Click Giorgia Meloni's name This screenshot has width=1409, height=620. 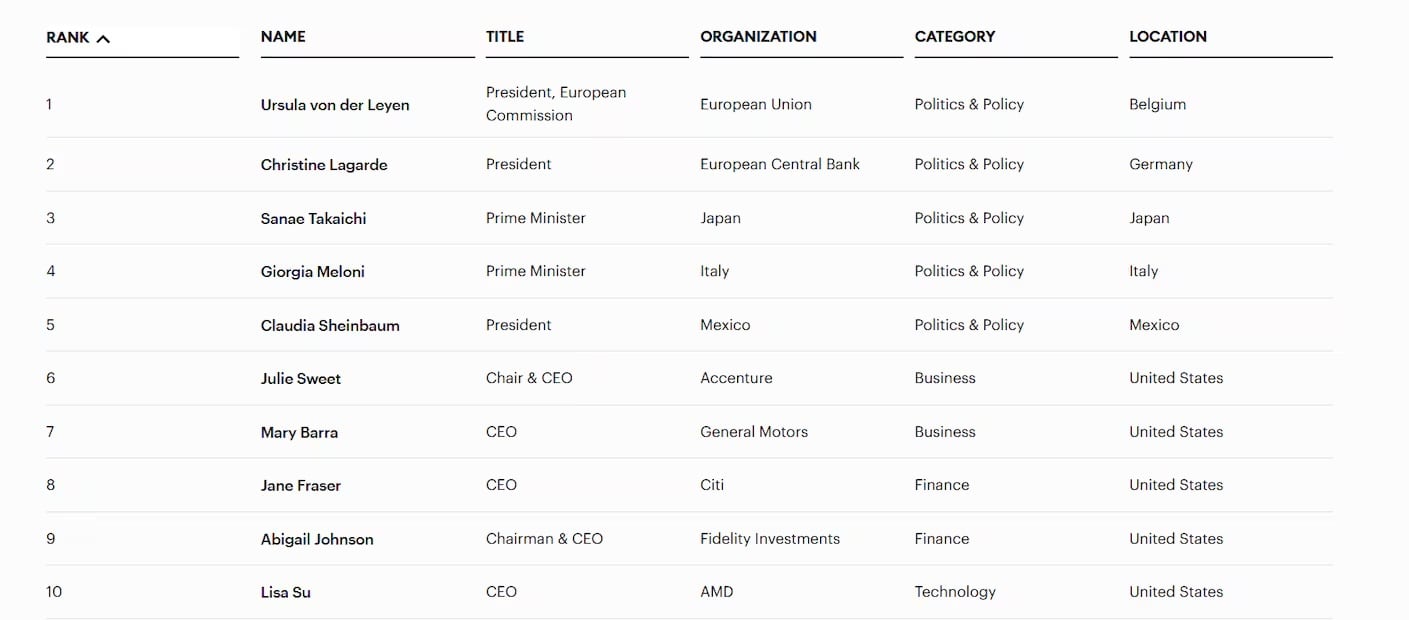[310, 271]
